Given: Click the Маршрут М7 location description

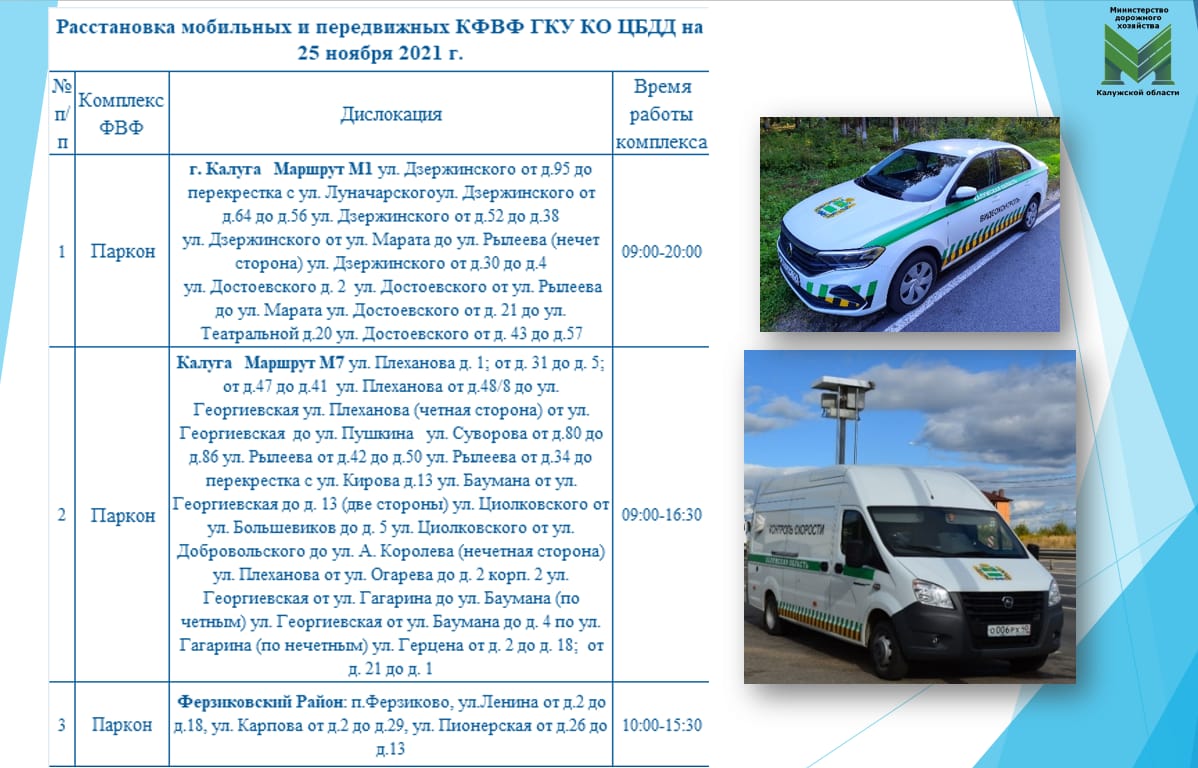Looking at the screenshot, I should tap(391, 515).
